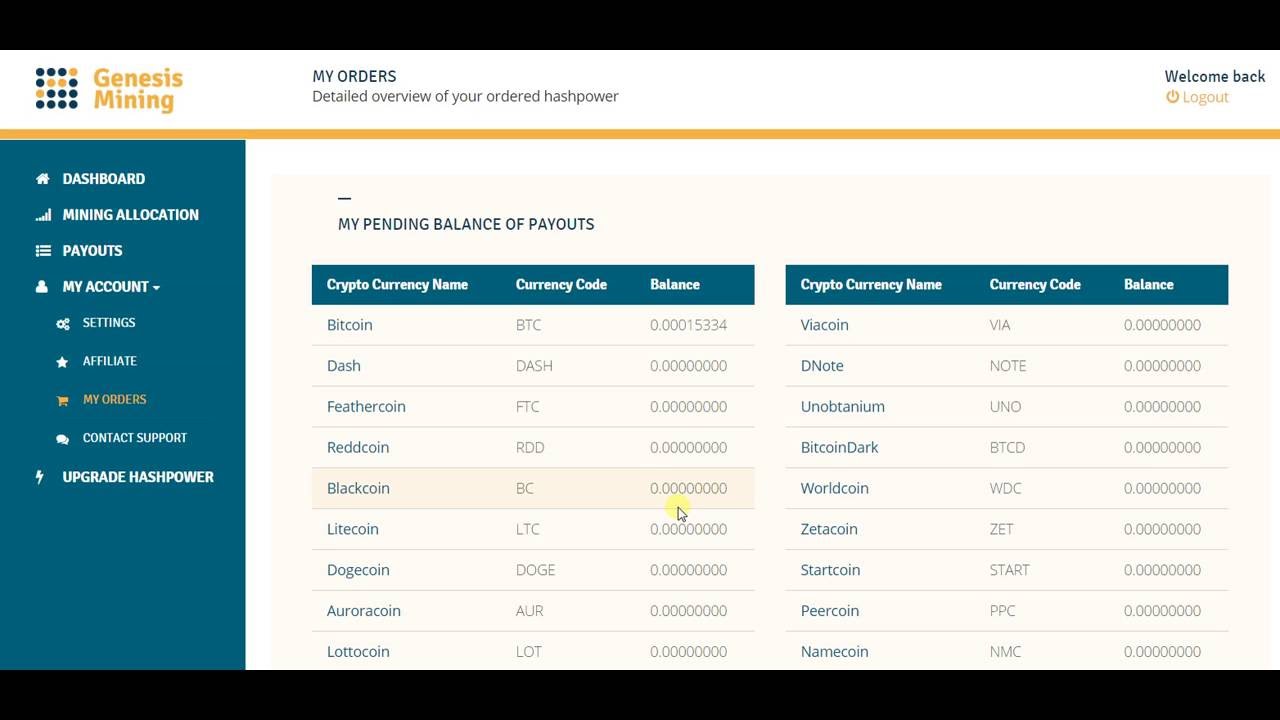Click the Logout power icon

click(1172, 97)
